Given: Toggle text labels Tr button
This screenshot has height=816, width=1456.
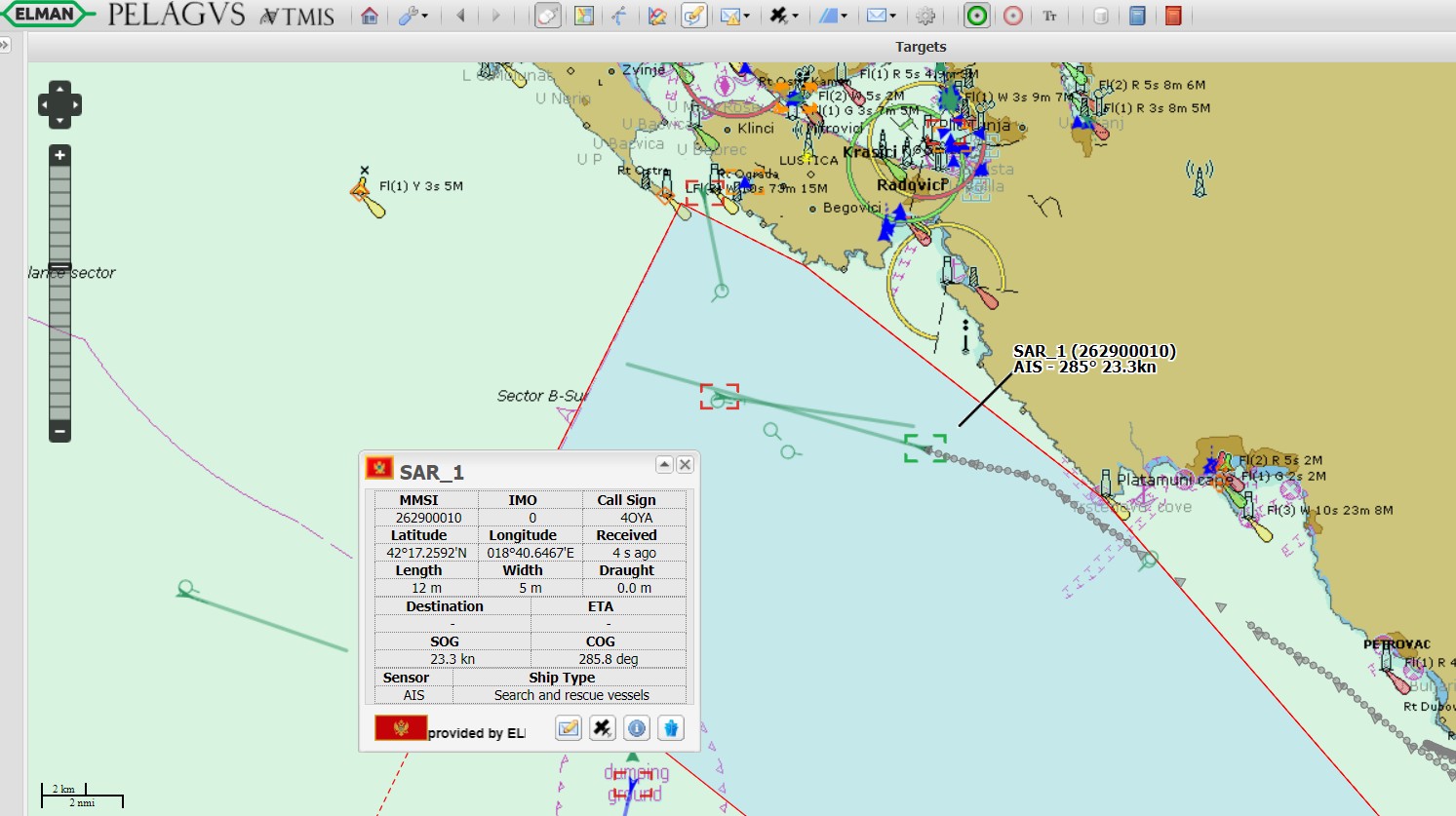Looking at the screenshot, I should coord(1050,16).
